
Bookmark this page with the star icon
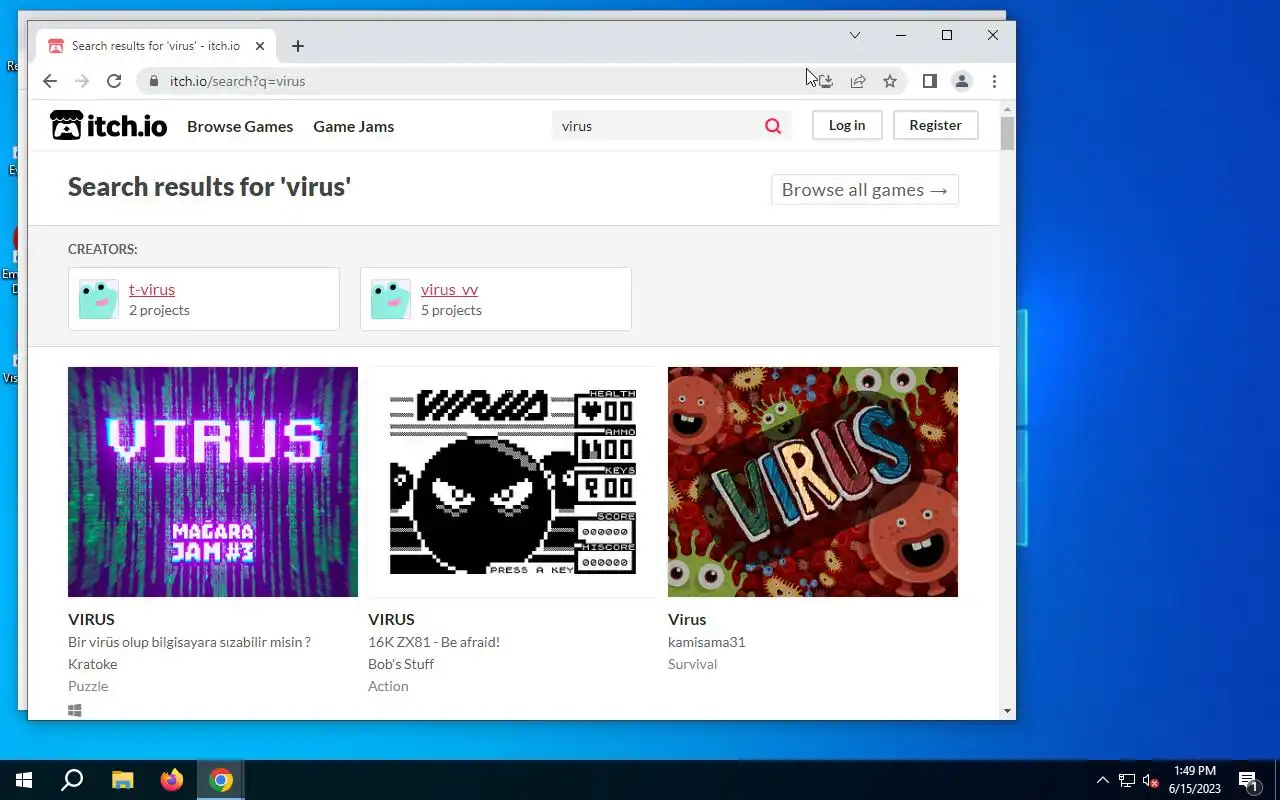click(x=890, y=81)
